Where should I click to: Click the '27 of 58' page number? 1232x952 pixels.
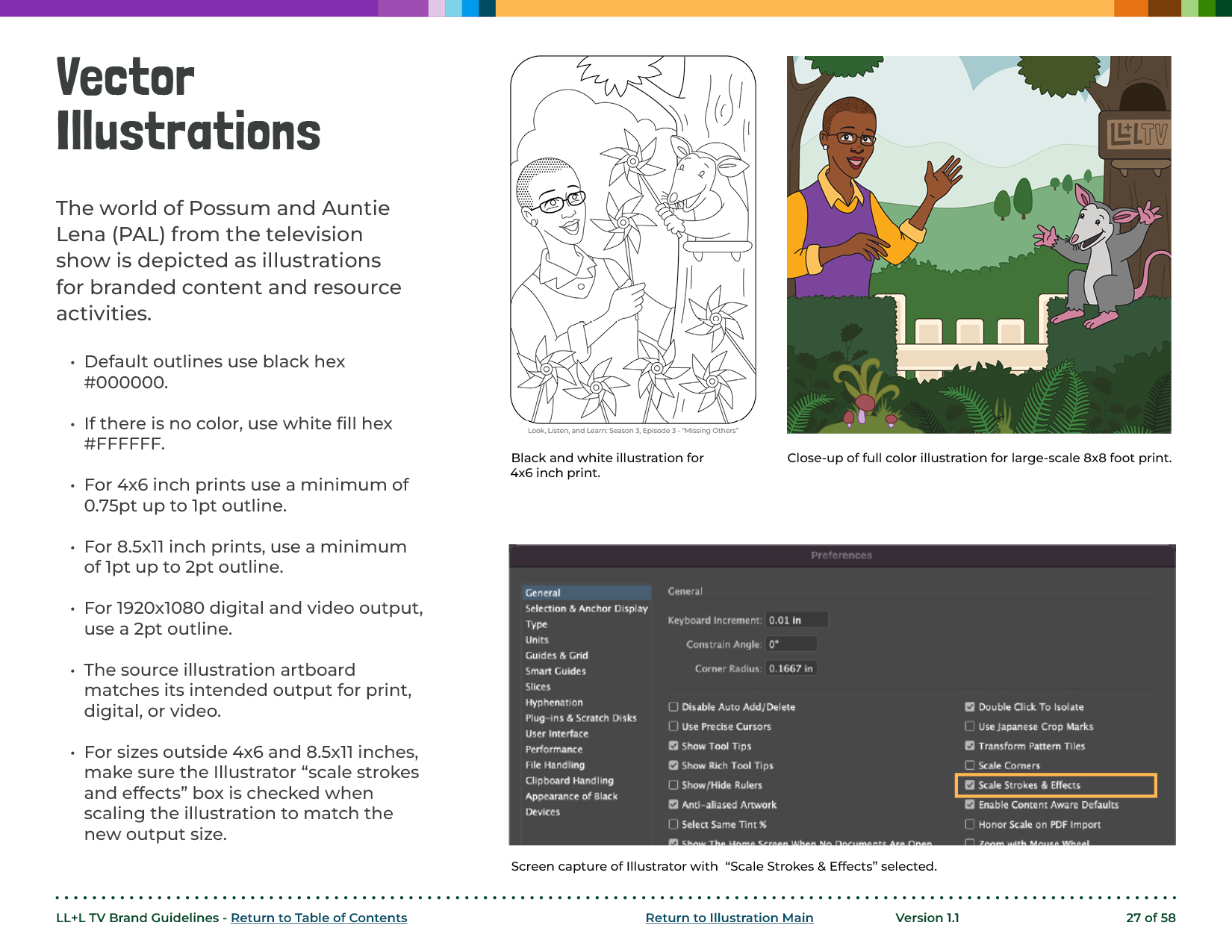coord(1151,918)
